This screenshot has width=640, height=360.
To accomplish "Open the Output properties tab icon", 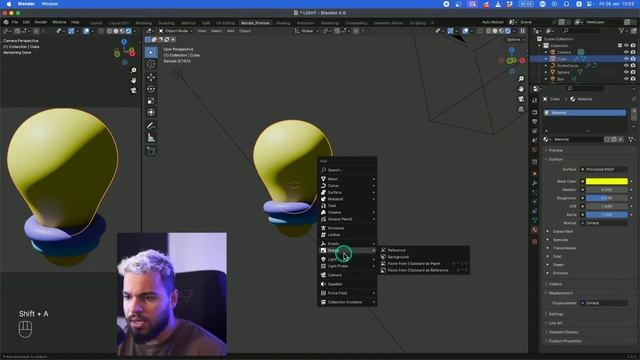I will coord(535,122).
